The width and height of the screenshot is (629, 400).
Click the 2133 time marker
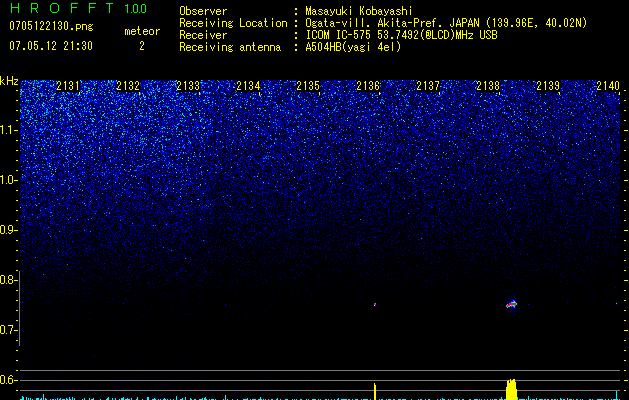[x=188, y=86]
